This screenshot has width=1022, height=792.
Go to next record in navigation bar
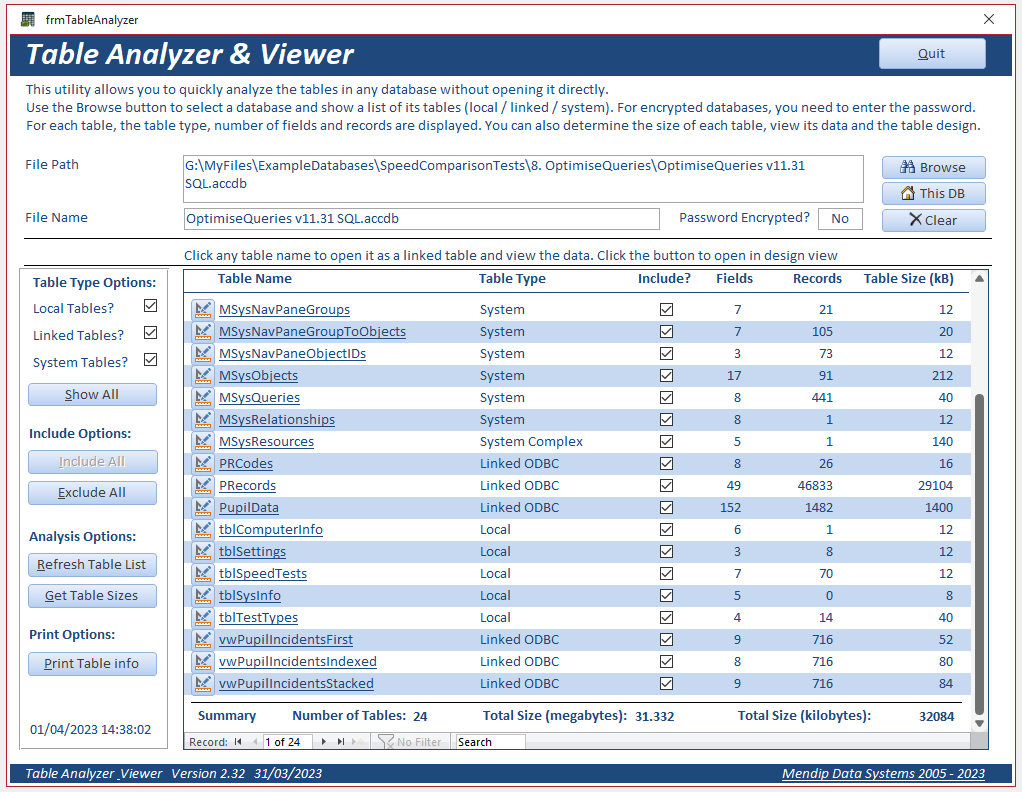pyautogui.click(x=324, y=742)
